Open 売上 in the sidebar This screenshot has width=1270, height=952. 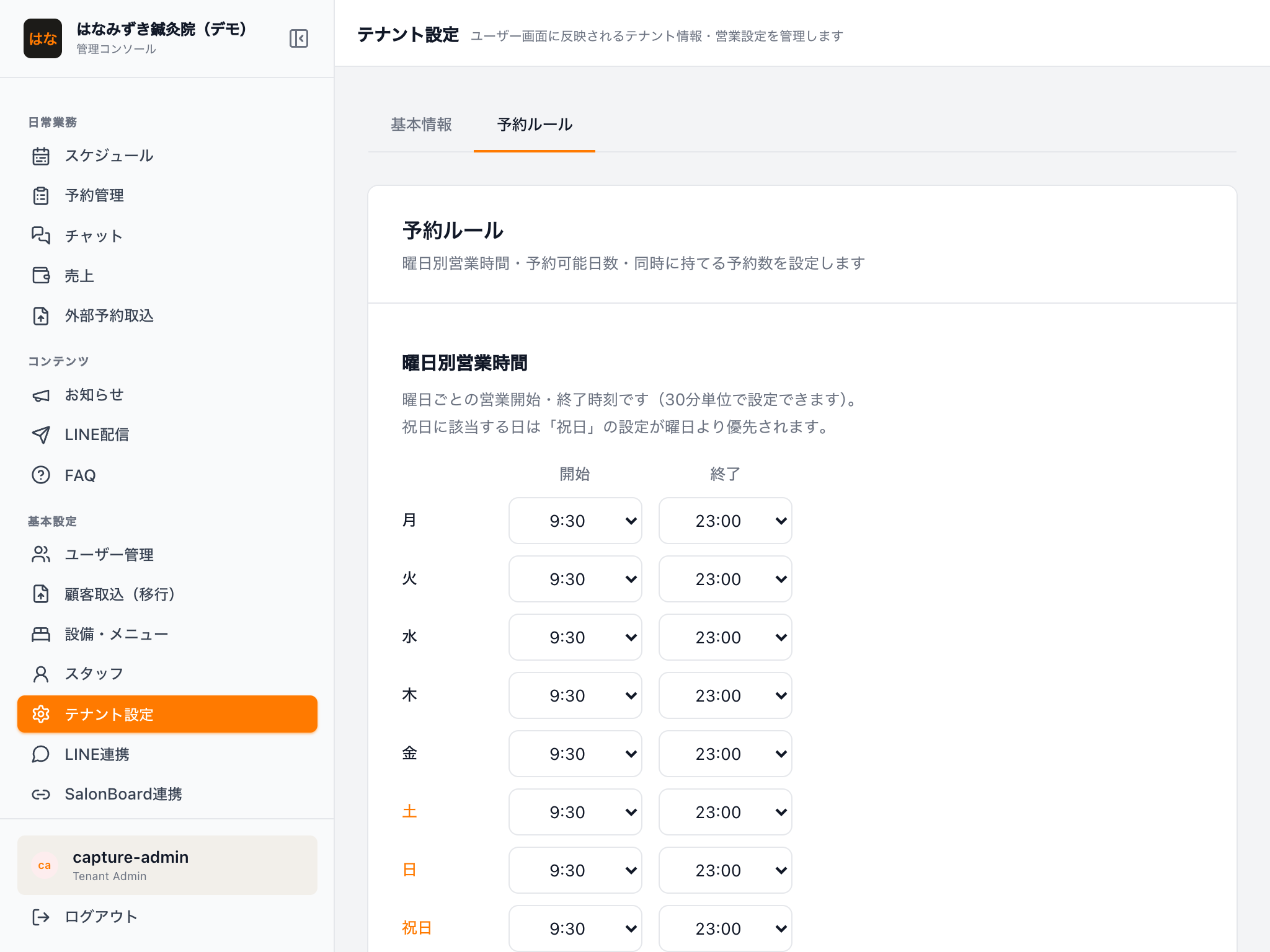167,275
